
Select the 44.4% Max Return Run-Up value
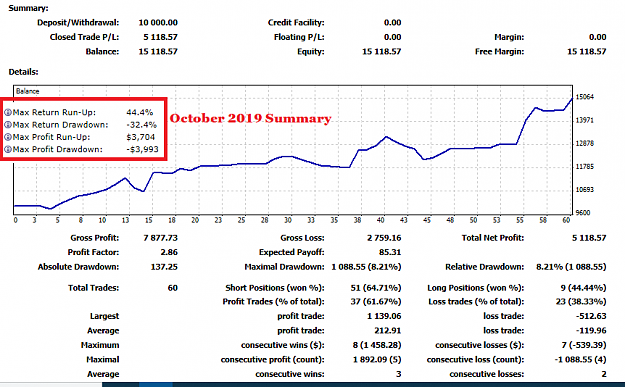[x=140, y=112]
